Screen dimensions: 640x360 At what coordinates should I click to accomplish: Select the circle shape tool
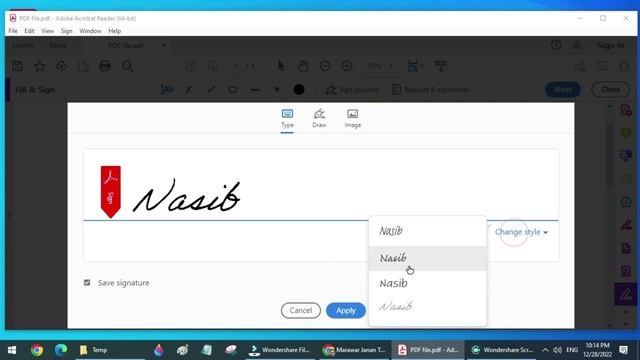click(x=233, y=89)
